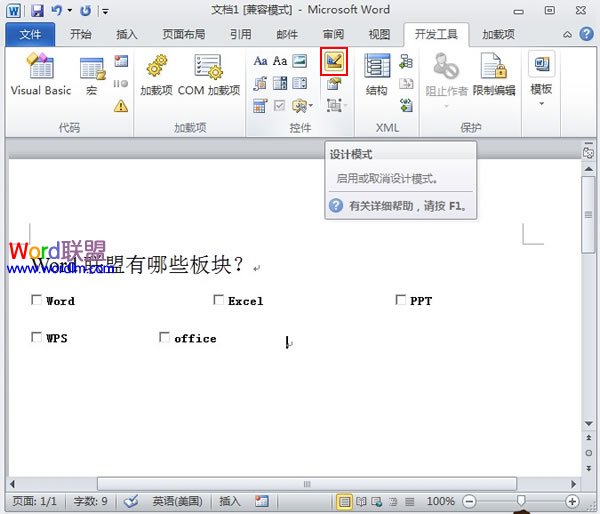Switch to full screen reading view
Screen dimensions: 600x514
(361, 501)
